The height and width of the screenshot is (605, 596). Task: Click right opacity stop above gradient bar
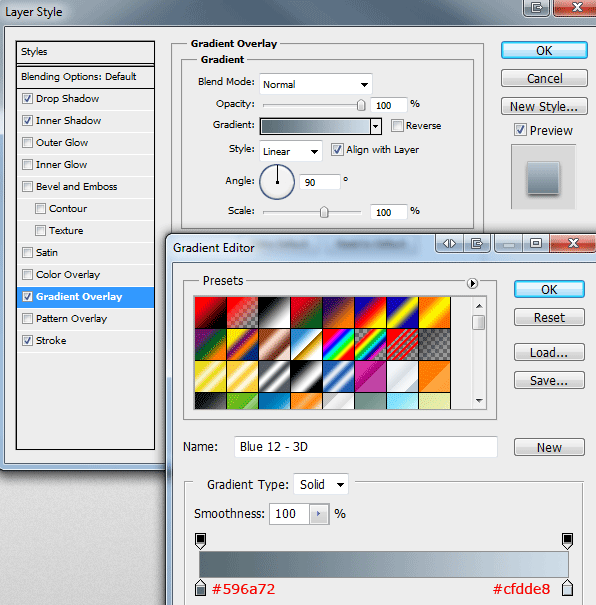click(567, 541)
